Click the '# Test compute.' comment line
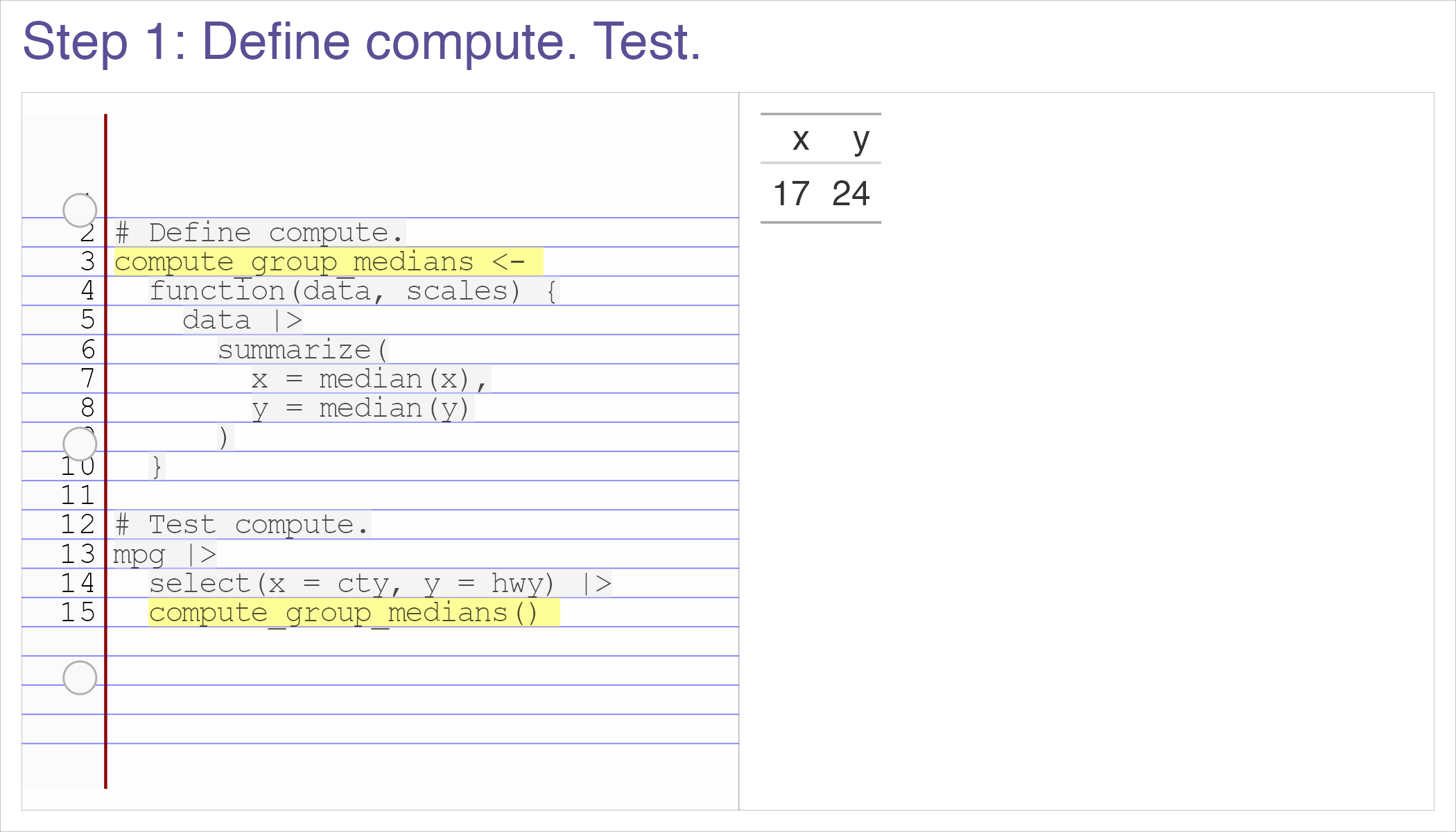The height and width of the screenshot is (832, 1456). pos(243,525)
